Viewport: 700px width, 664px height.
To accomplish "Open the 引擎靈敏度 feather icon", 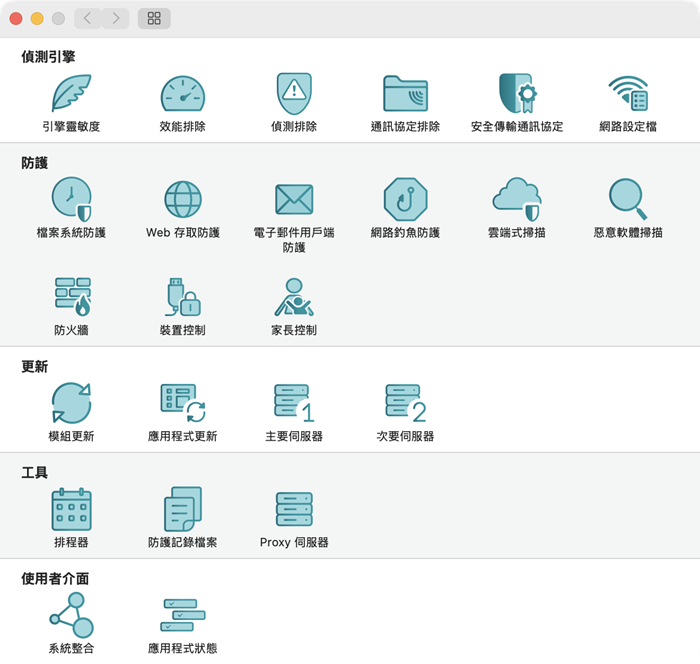I will click(71, 93).
